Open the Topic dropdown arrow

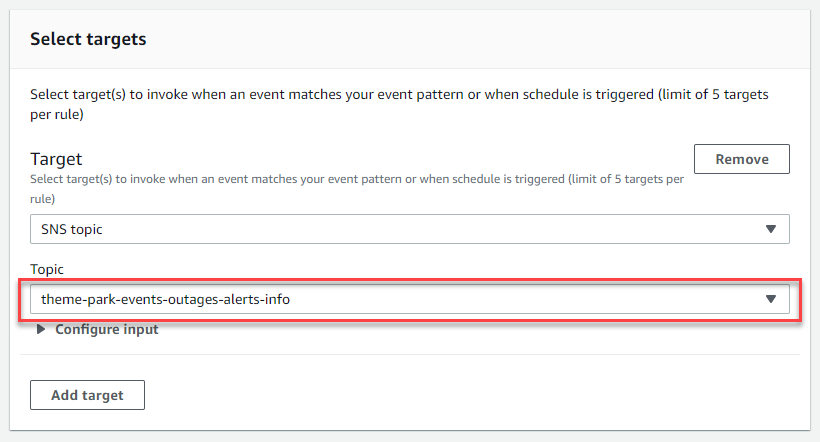tap(770, 299)
